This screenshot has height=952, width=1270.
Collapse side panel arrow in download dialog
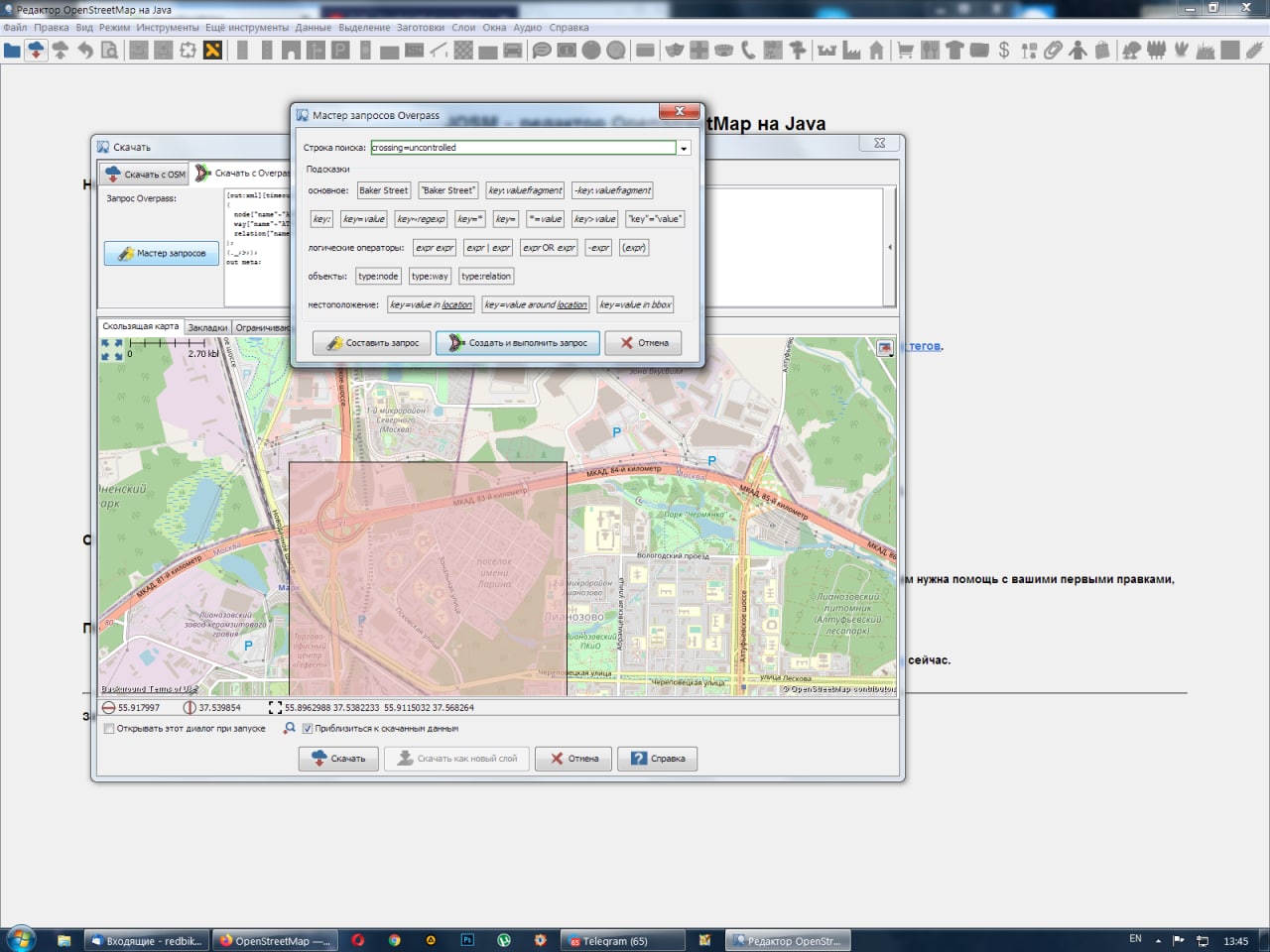point(890,247)
